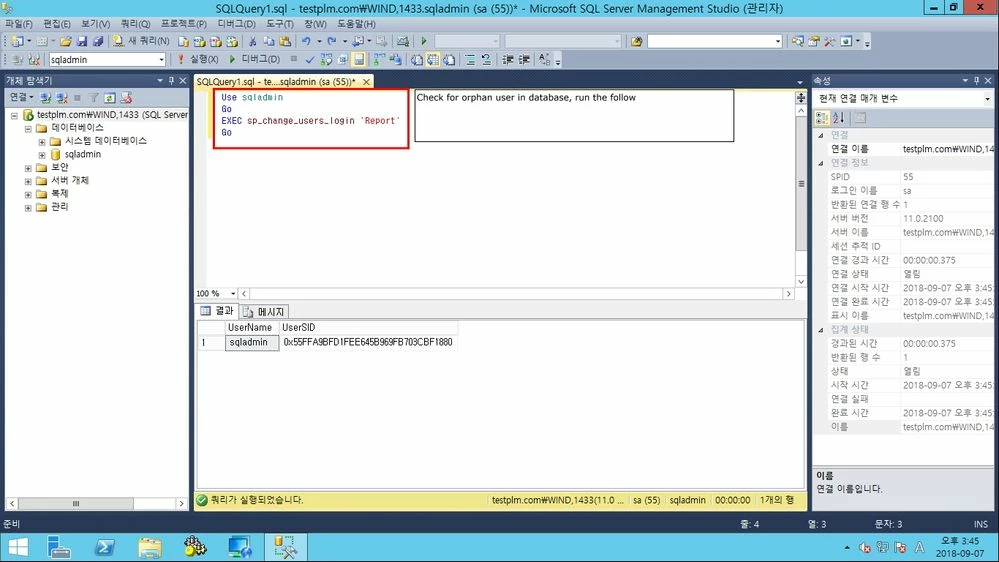
Task: Collapse the testplm.com server node
Action: click(15, 115)
